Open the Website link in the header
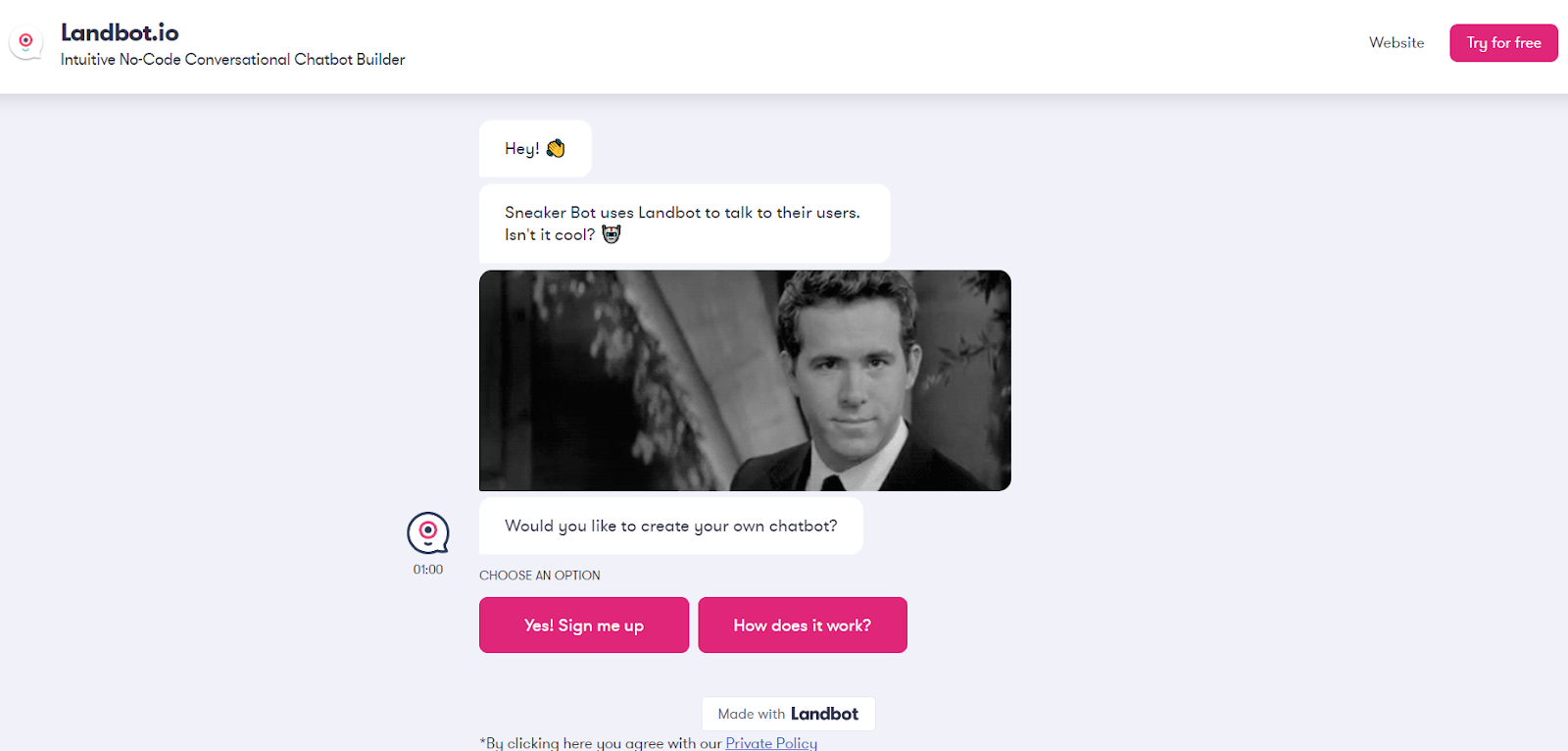 1396,43
